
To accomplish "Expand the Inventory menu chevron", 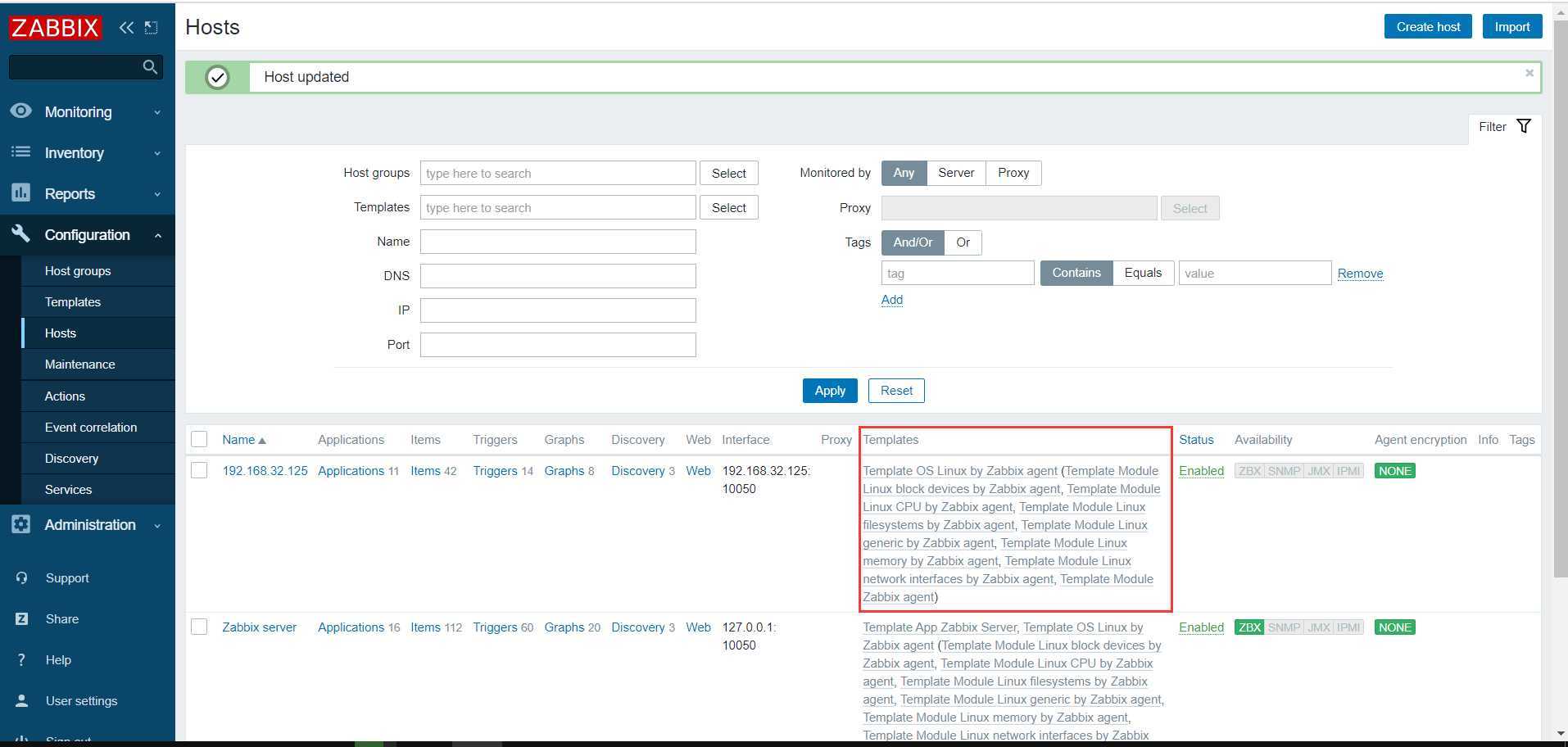I will click(x=157, y=153).
